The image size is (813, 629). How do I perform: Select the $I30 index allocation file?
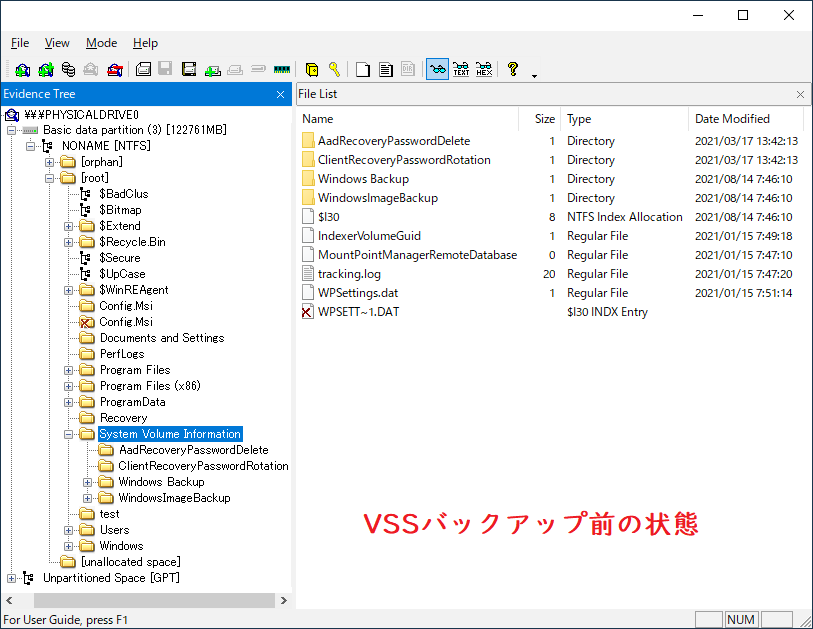click(329, 217)
